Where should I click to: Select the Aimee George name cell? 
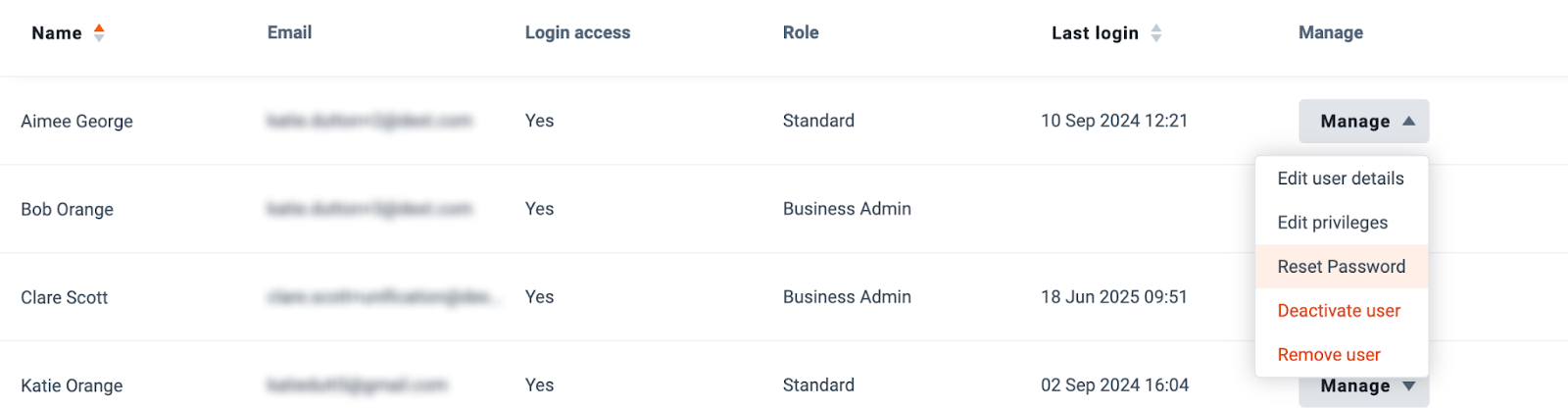(76, 122)
